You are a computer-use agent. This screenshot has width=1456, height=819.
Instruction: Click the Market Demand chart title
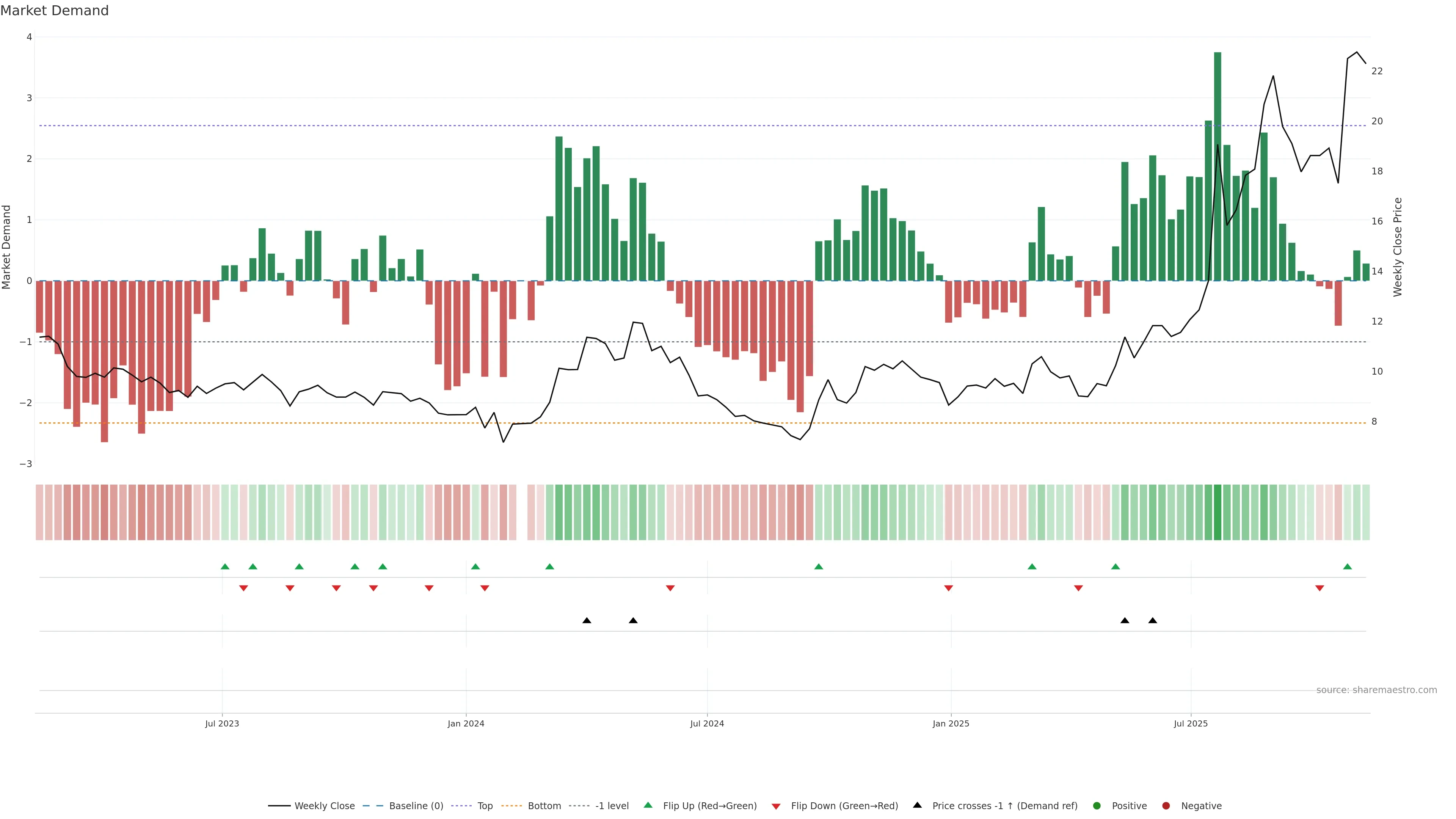[x=54, y=11]
